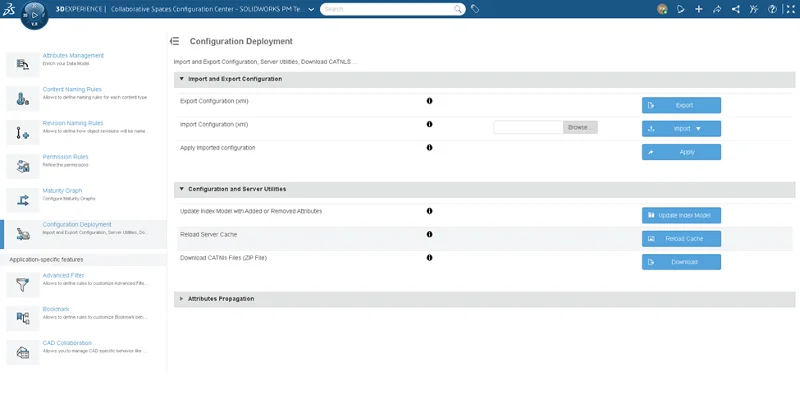Screen dimensions: 800x400
Task: Expand the Attributes Propagation section
Action: click(x=181, y=298)
